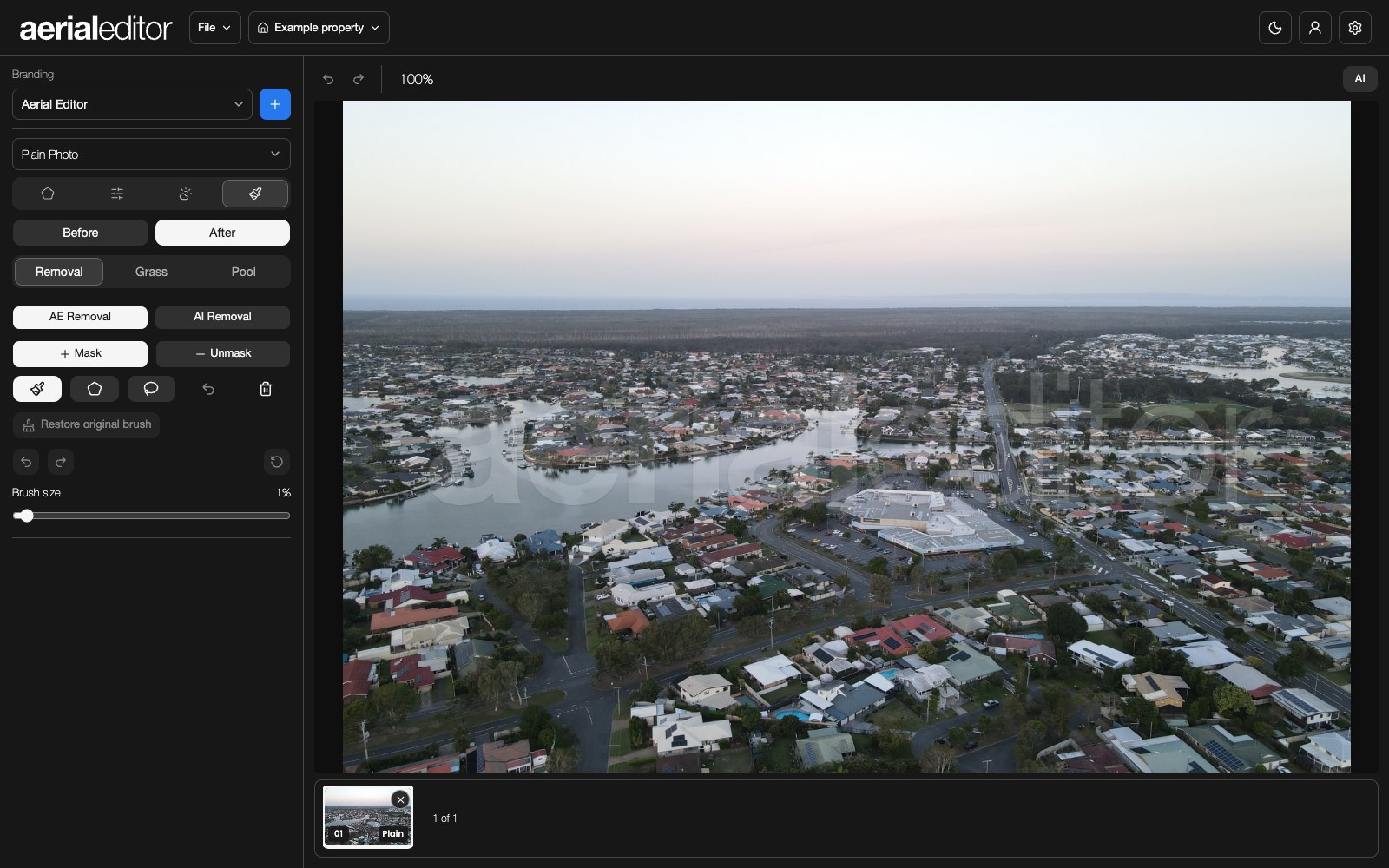Click the blue plus add branding button
Viewport: 1389px width, 868px height.
[275, 104]
